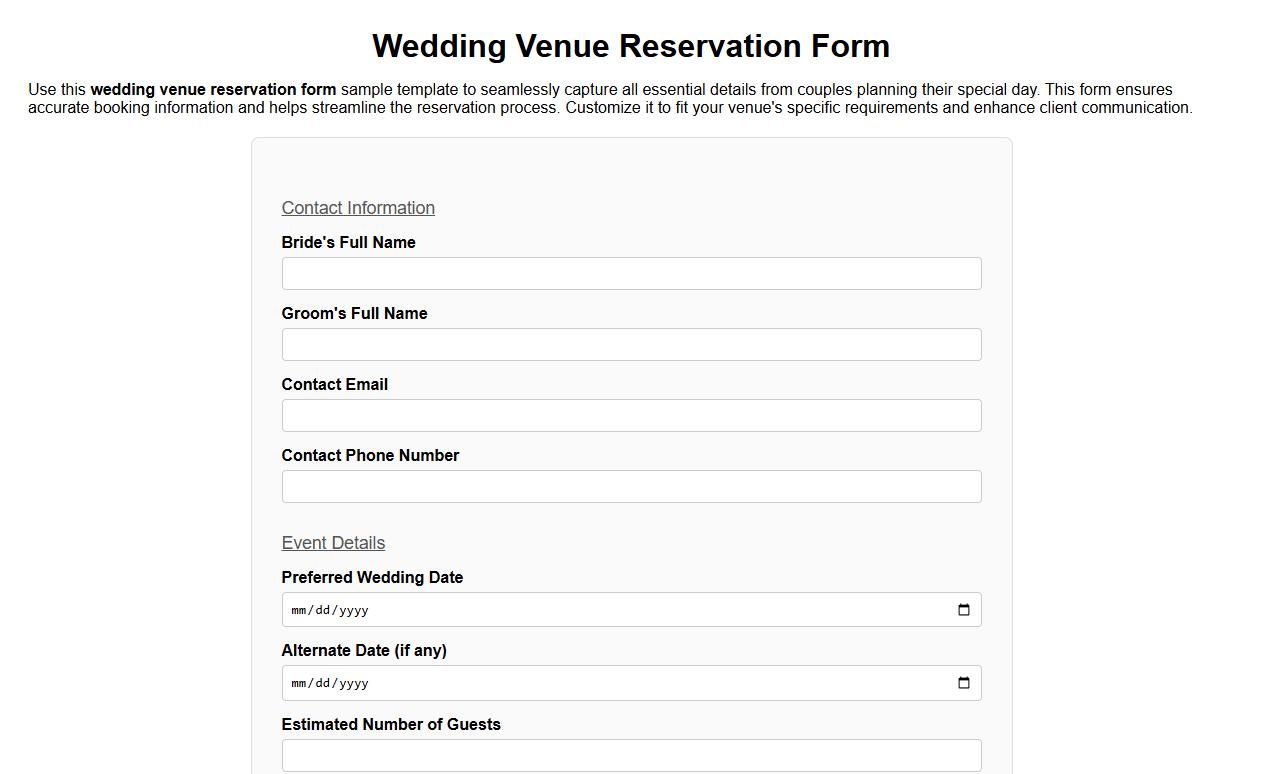This screenshot has height=774, width=1263.
Task: Focus the Contact Email input field
Action: 631,415
